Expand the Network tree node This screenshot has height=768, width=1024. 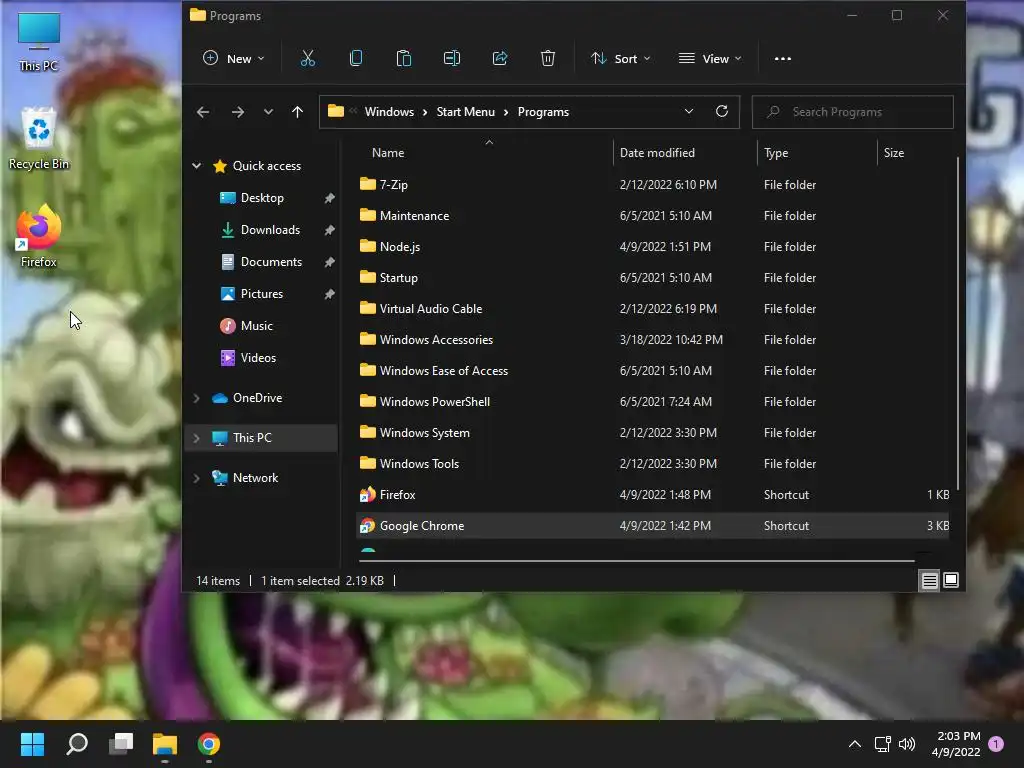pos(197,478)
